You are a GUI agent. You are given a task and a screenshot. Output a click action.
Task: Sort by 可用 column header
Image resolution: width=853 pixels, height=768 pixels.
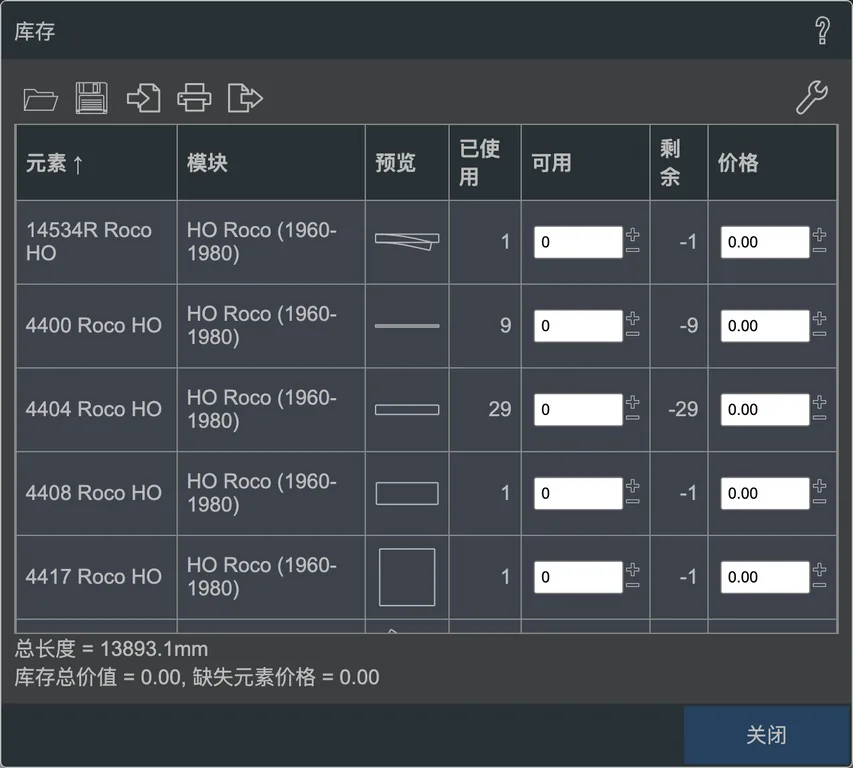[x=585, y=163]
